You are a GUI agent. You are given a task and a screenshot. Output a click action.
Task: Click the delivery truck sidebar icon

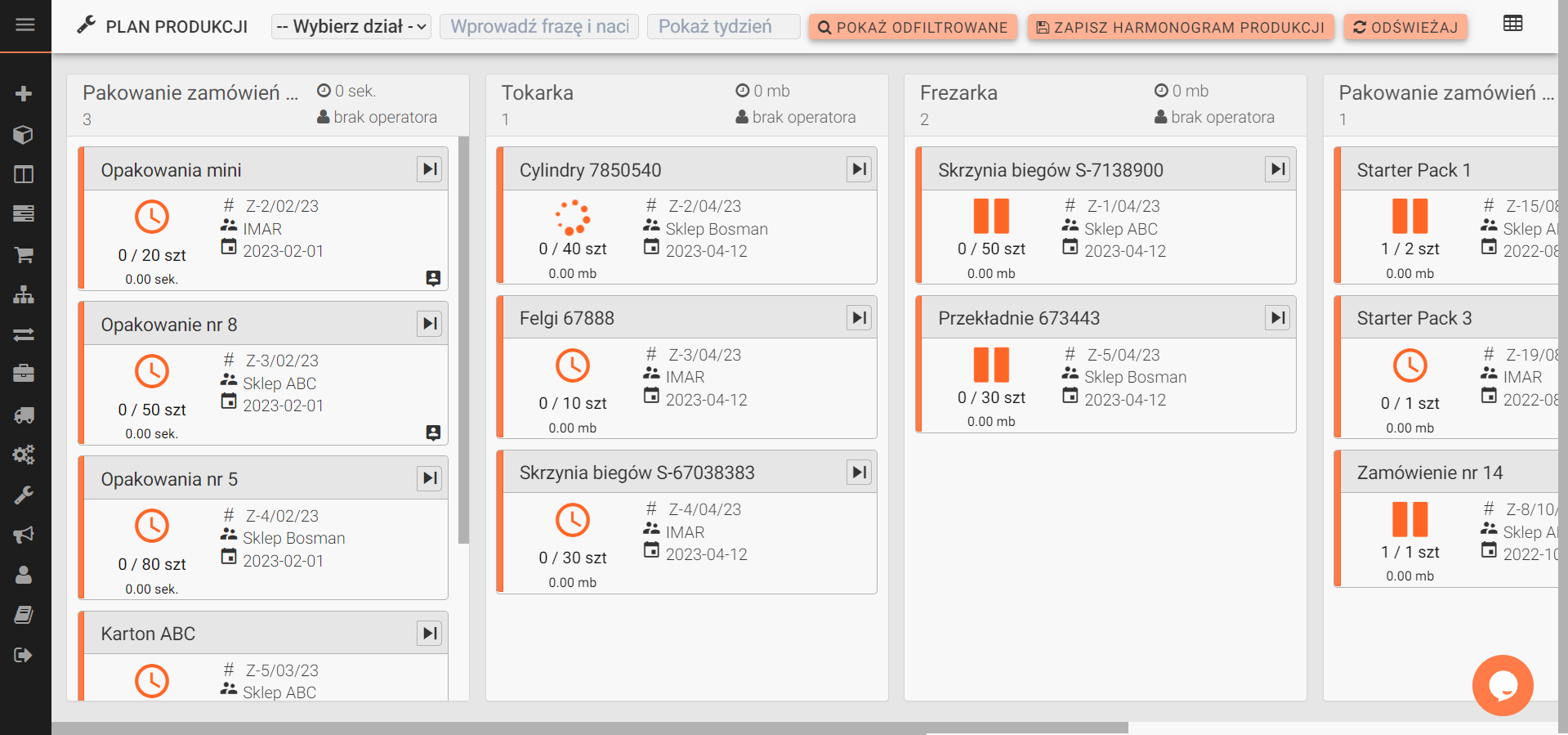pos(24,415)
